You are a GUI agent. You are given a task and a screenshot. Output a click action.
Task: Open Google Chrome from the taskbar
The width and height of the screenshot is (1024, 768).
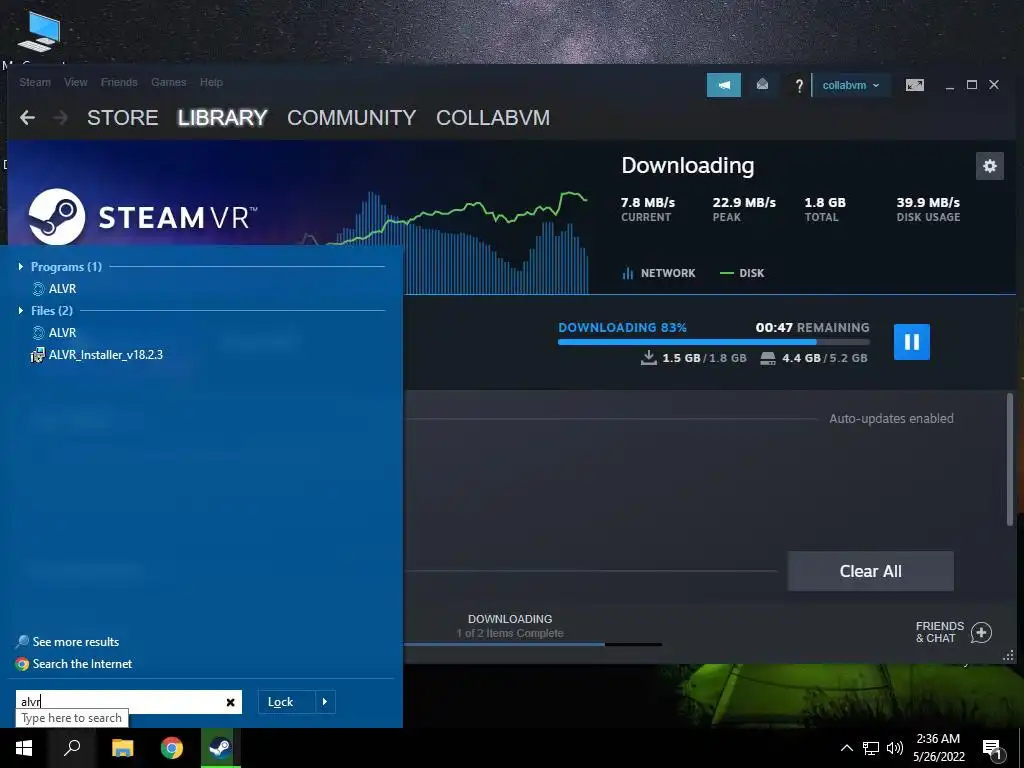172,748
